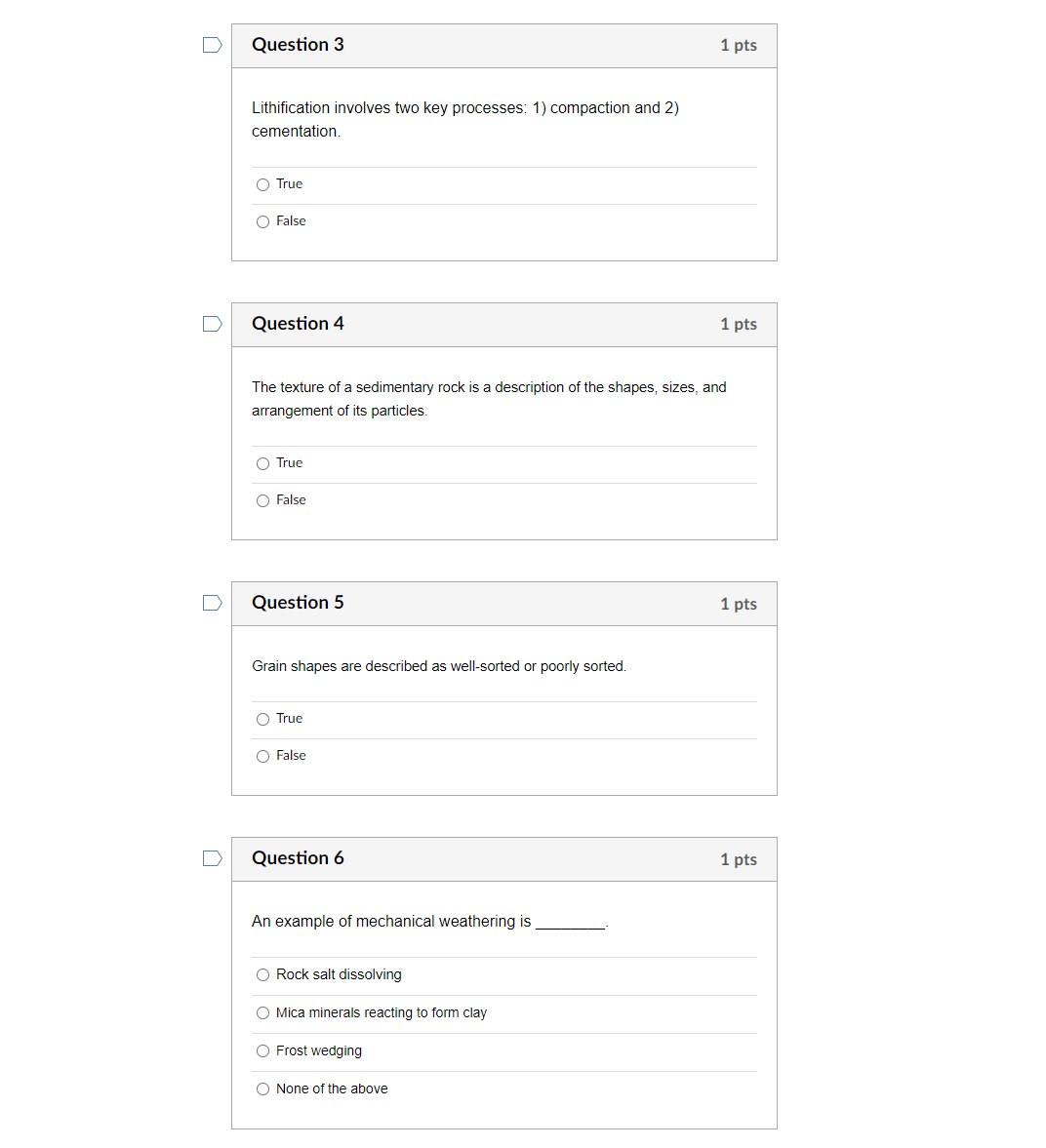Screen dimensions: 1046x1148
Task: Select False for Question 5
Action: click(262, 756)
